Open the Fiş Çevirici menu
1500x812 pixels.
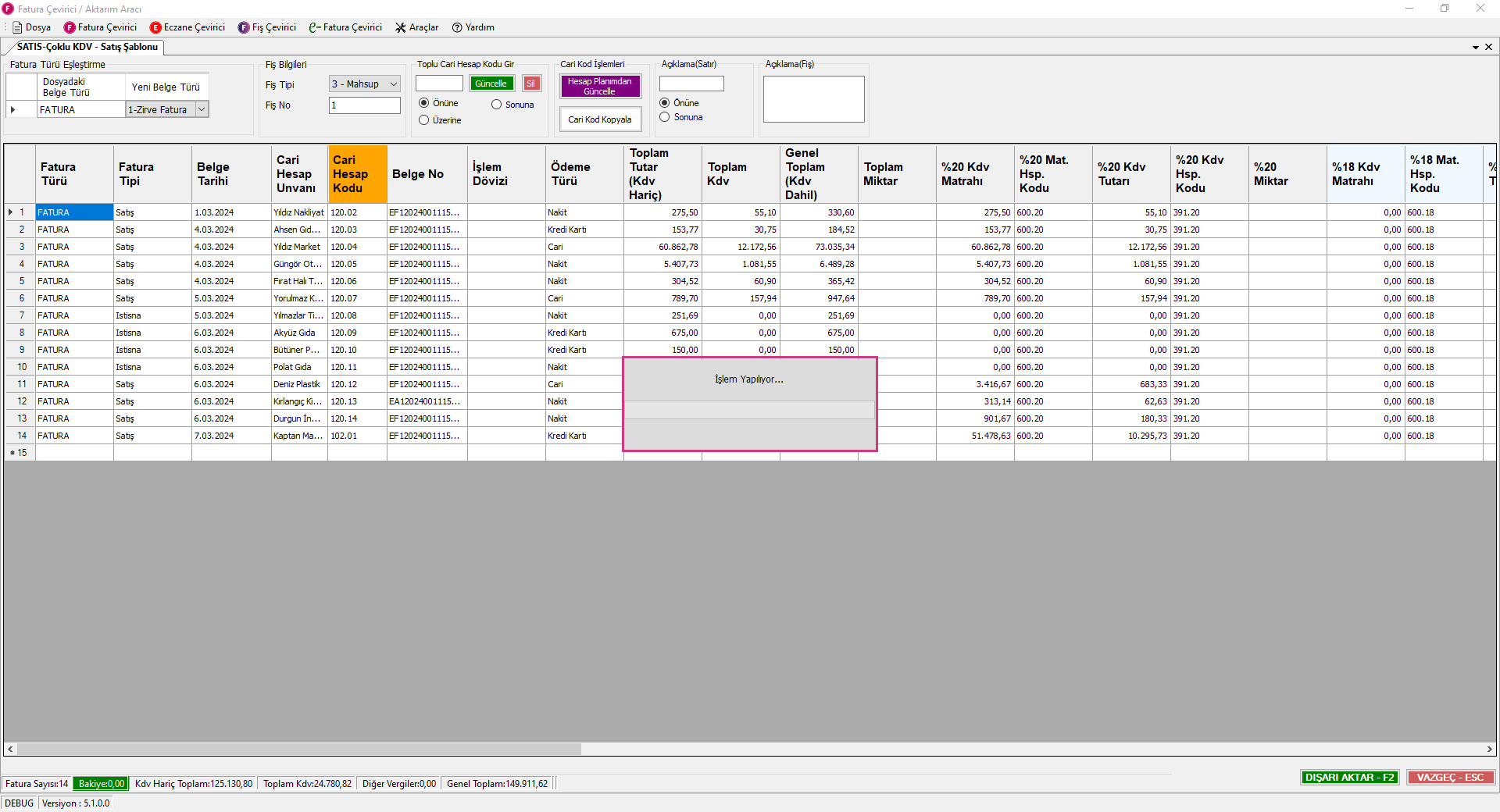click(267, 27)
